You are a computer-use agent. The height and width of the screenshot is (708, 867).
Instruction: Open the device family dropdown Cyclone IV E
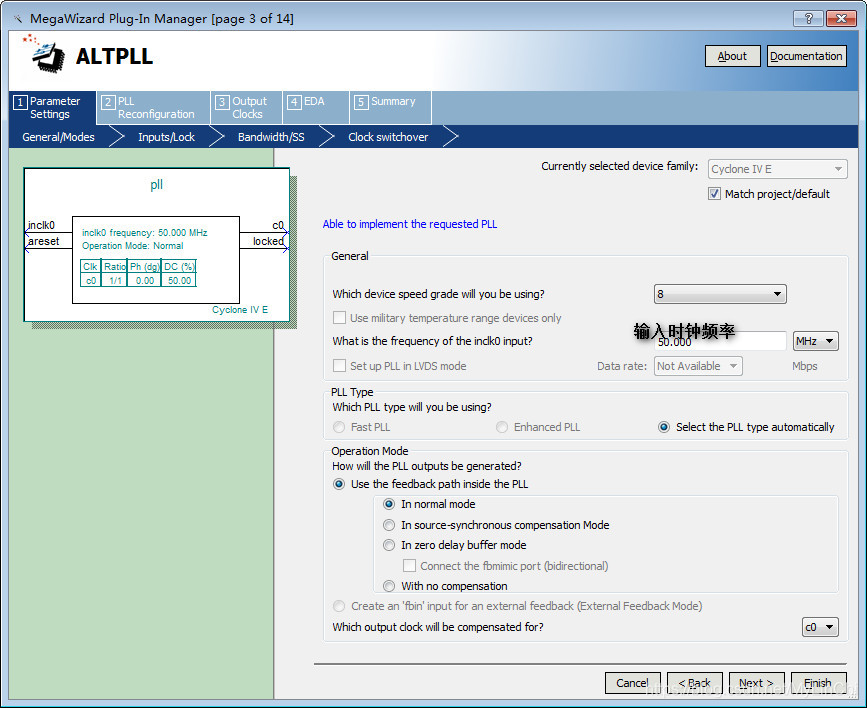(x=777, y=169)
